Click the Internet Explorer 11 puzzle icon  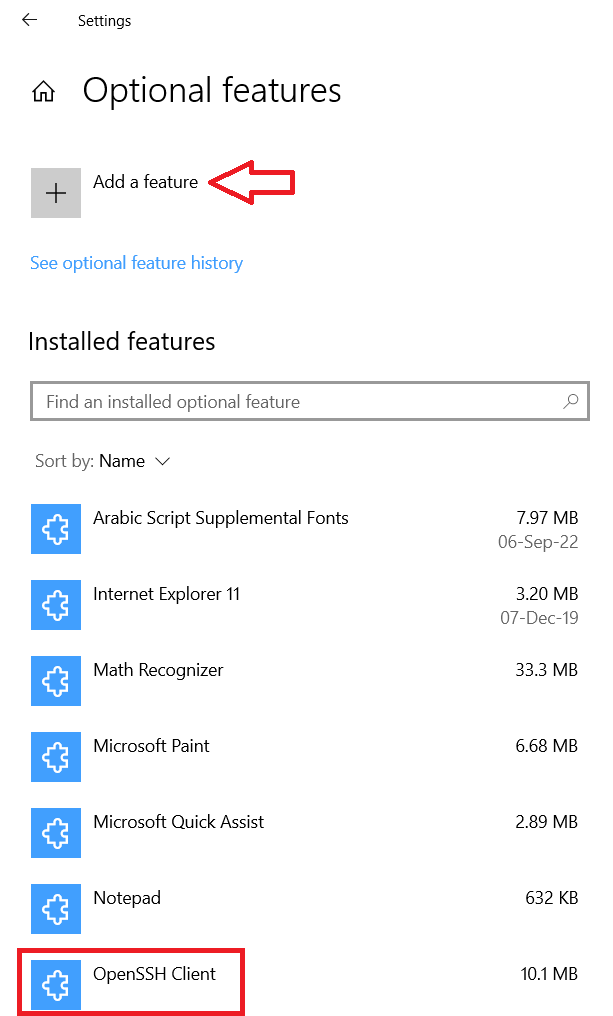(56, 605)
